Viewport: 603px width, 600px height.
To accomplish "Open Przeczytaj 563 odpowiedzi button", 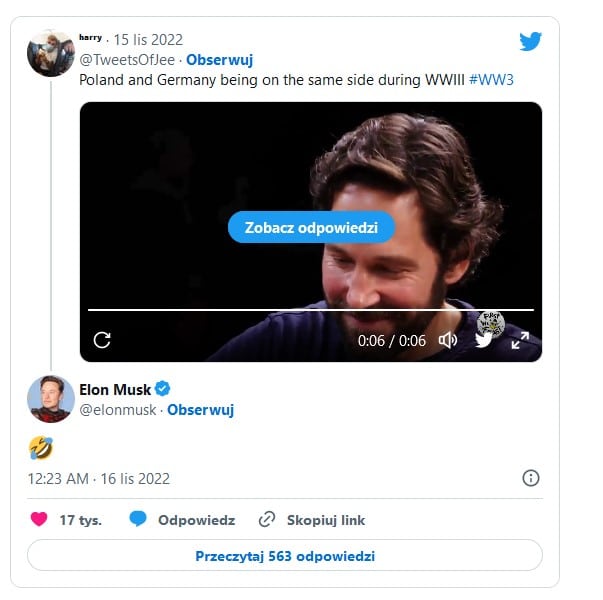I will click(x=285, y=555).
